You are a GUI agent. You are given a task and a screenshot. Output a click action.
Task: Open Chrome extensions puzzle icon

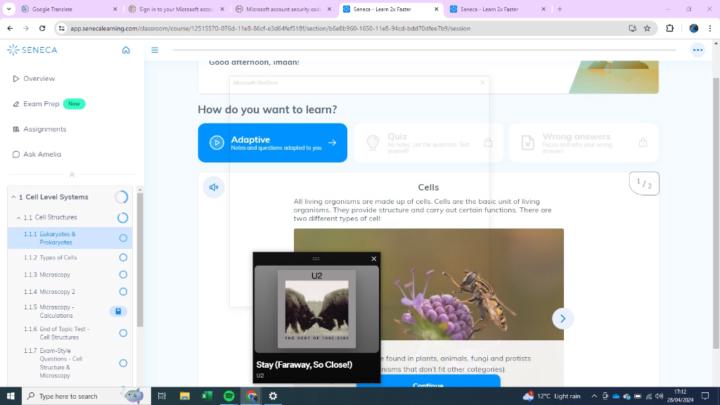tap(669, 28)
